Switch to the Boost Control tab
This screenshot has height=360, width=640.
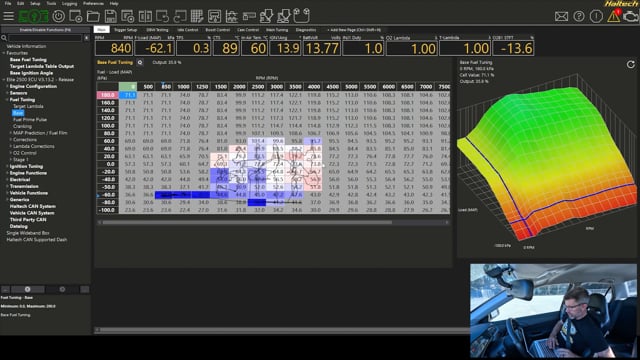pyautogui.click(x=218, y=30)
